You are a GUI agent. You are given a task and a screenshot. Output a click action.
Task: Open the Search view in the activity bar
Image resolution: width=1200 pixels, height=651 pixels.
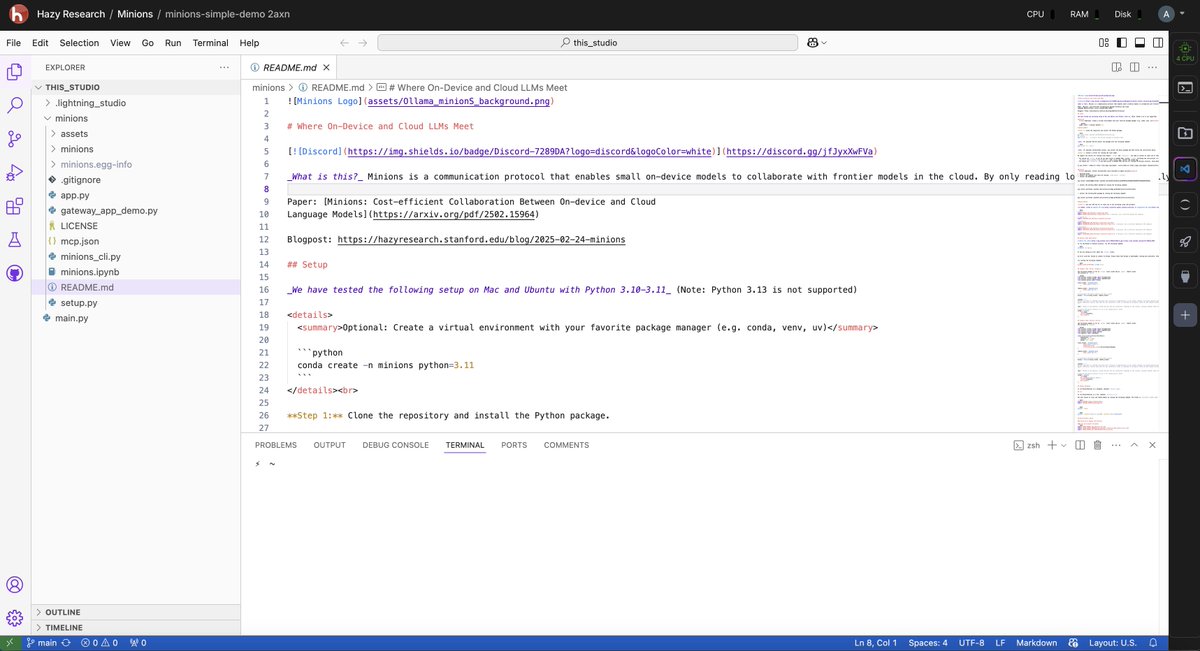point(15,105)
